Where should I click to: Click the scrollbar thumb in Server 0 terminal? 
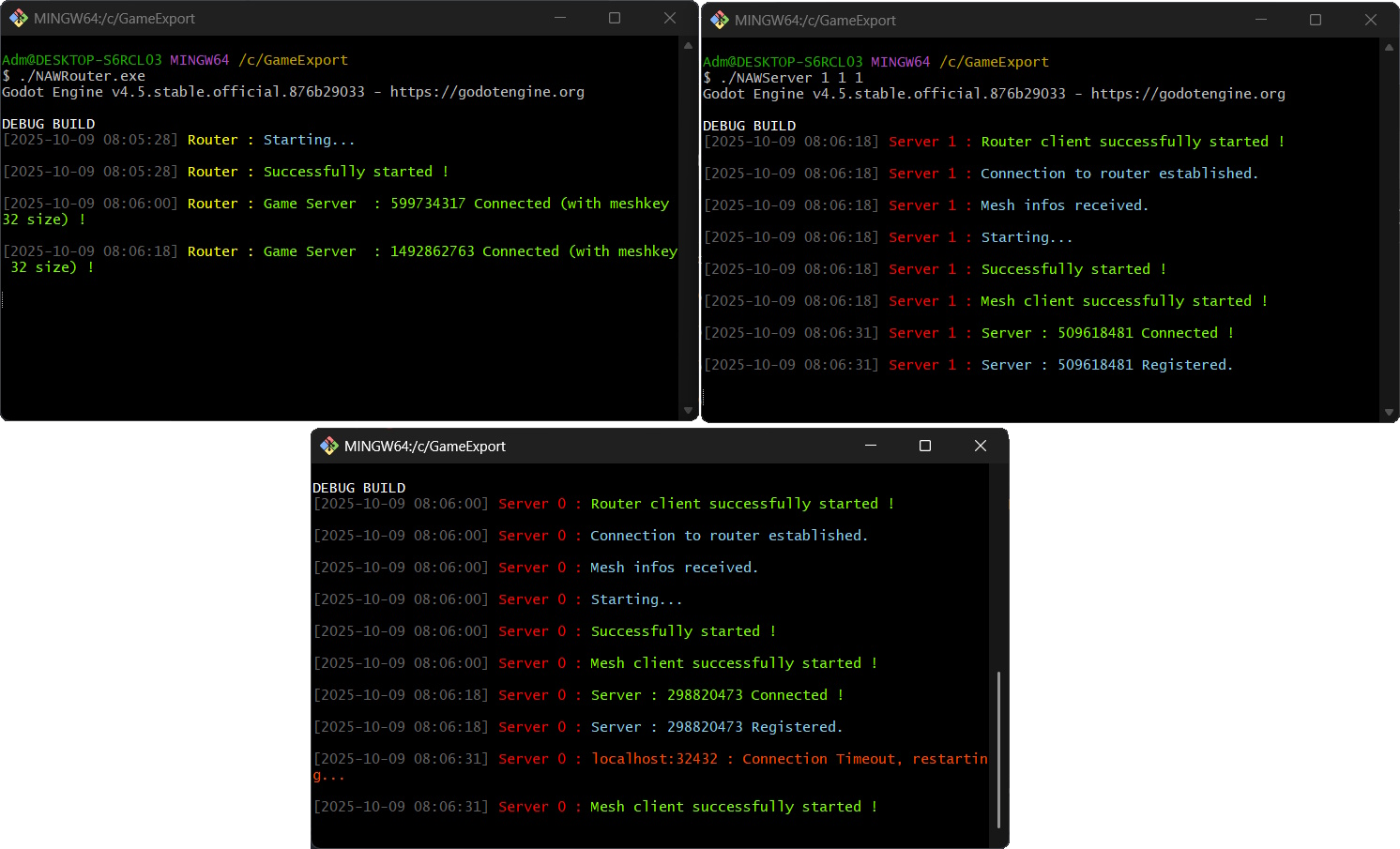[x=998, y=749]
